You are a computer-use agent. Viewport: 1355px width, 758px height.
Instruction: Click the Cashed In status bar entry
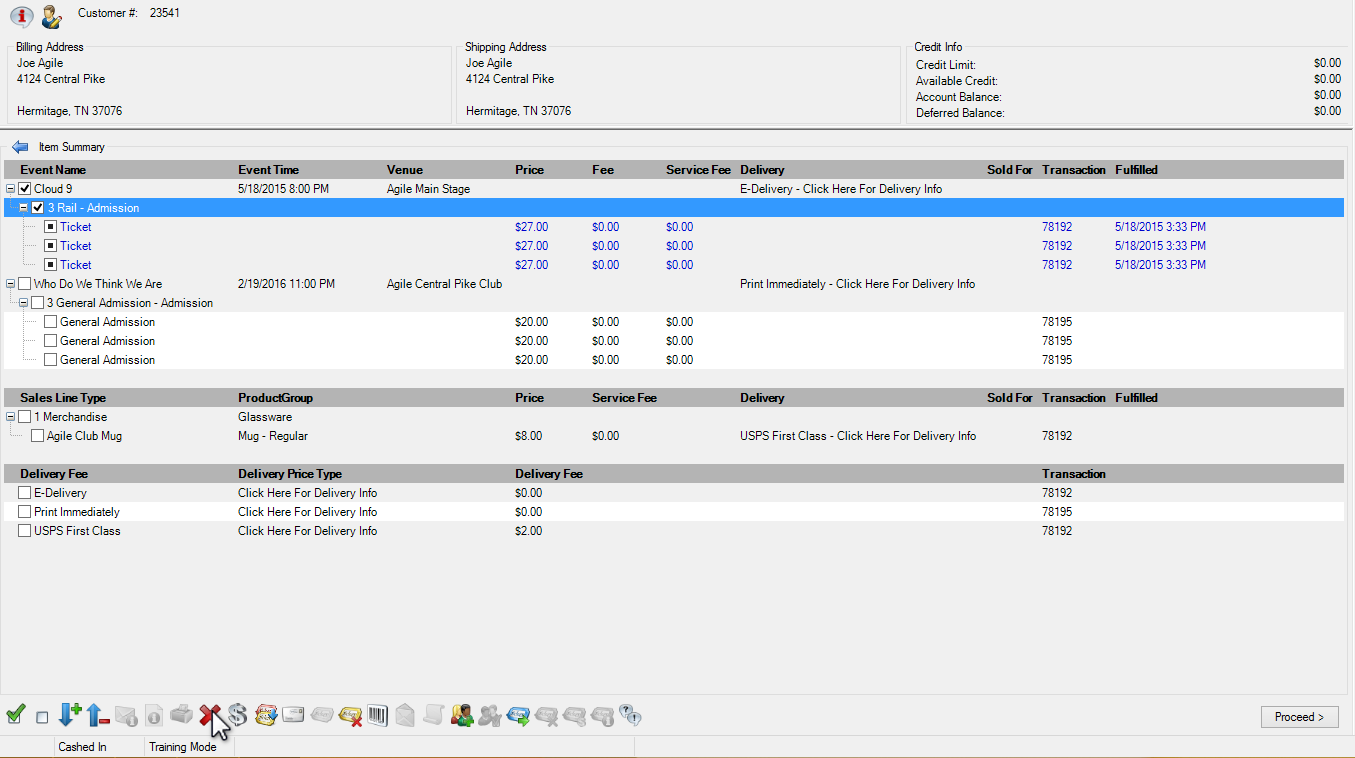[x=82, y=747]
